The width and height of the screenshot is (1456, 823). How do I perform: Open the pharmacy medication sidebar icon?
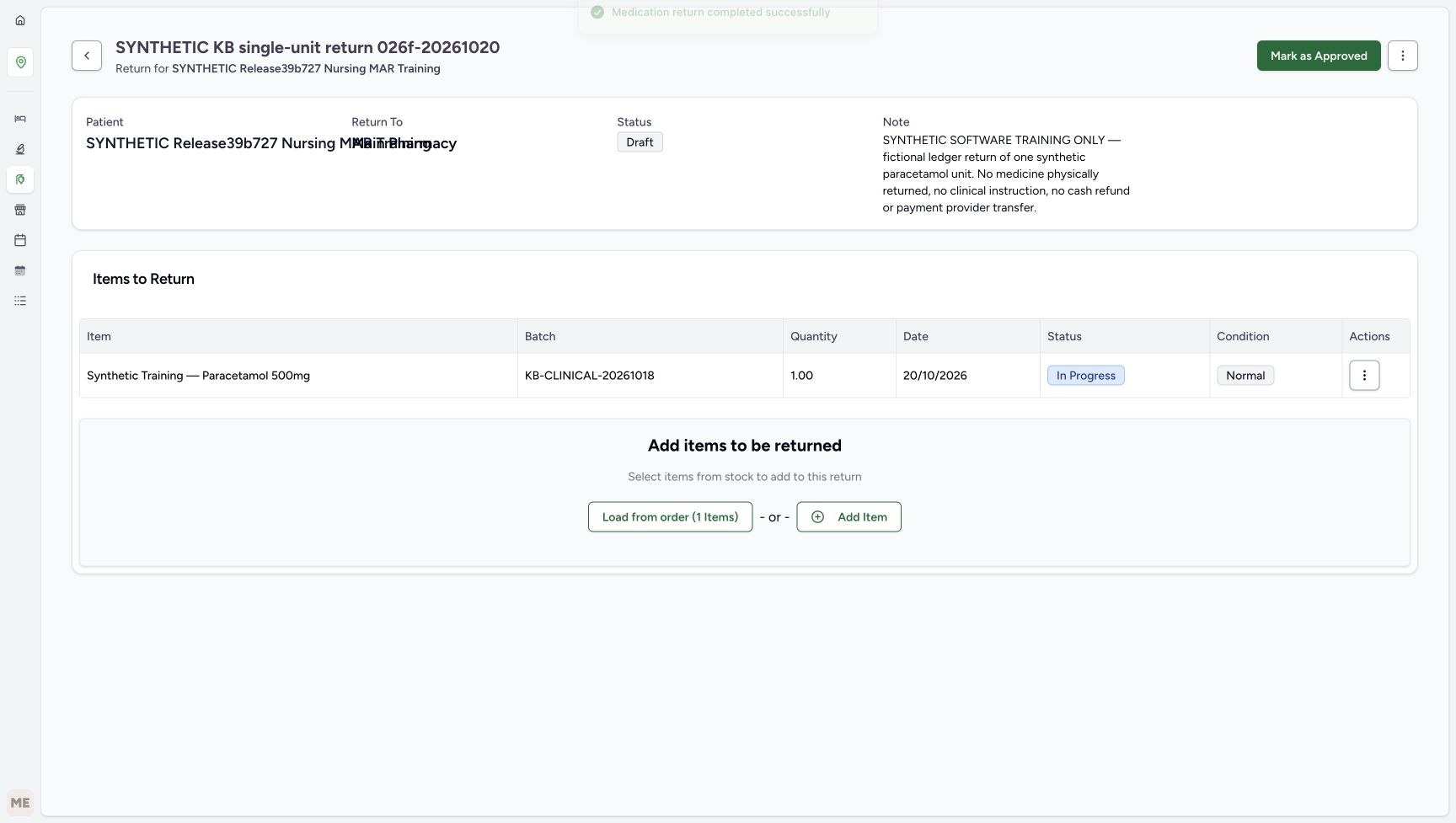tap(20, 179)
